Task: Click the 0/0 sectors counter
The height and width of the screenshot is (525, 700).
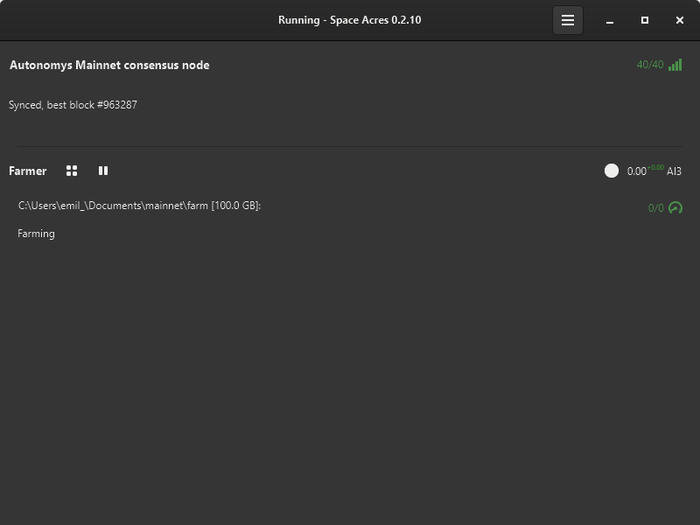Action: click(x=655, y=208)
